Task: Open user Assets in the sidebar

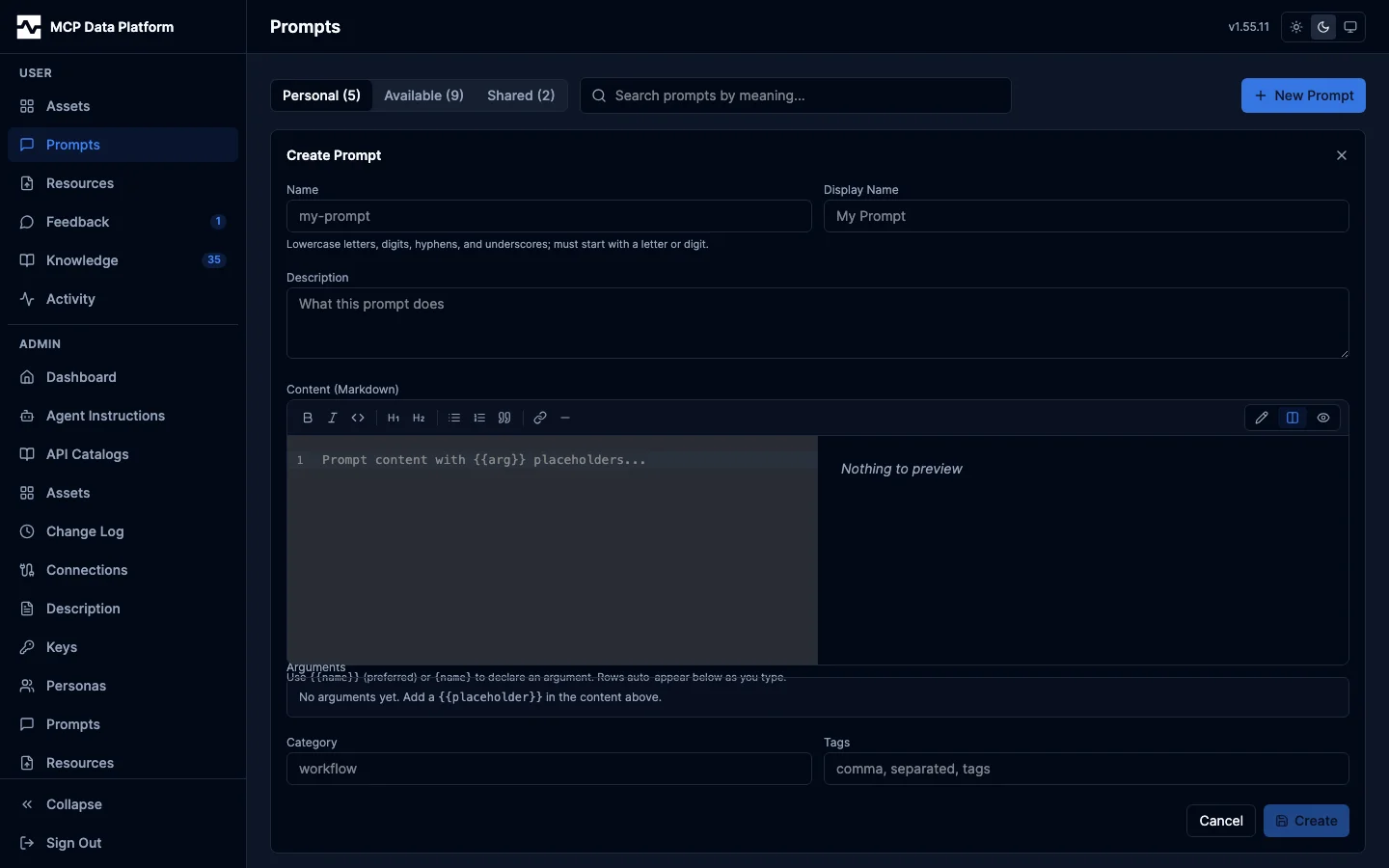Action: pos(123,106)
